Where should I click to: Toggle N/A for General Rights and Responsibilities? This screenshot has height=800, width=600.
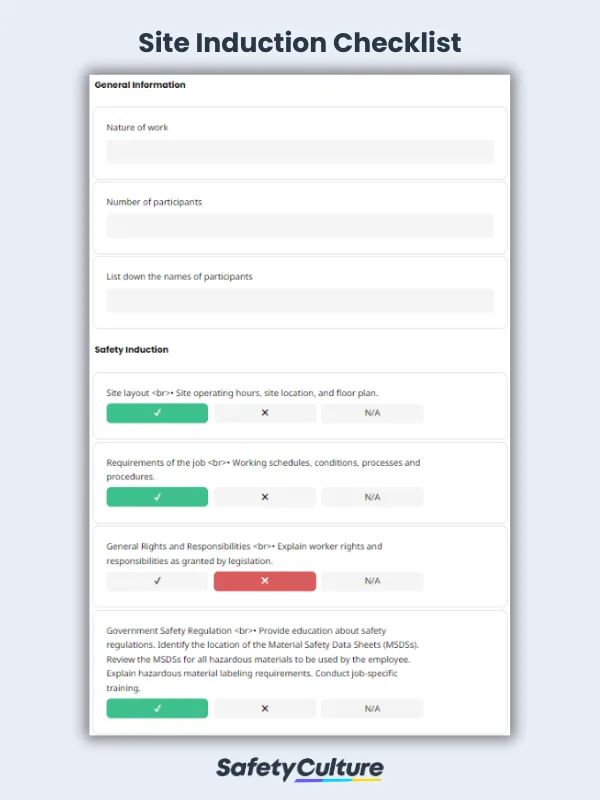371,581
